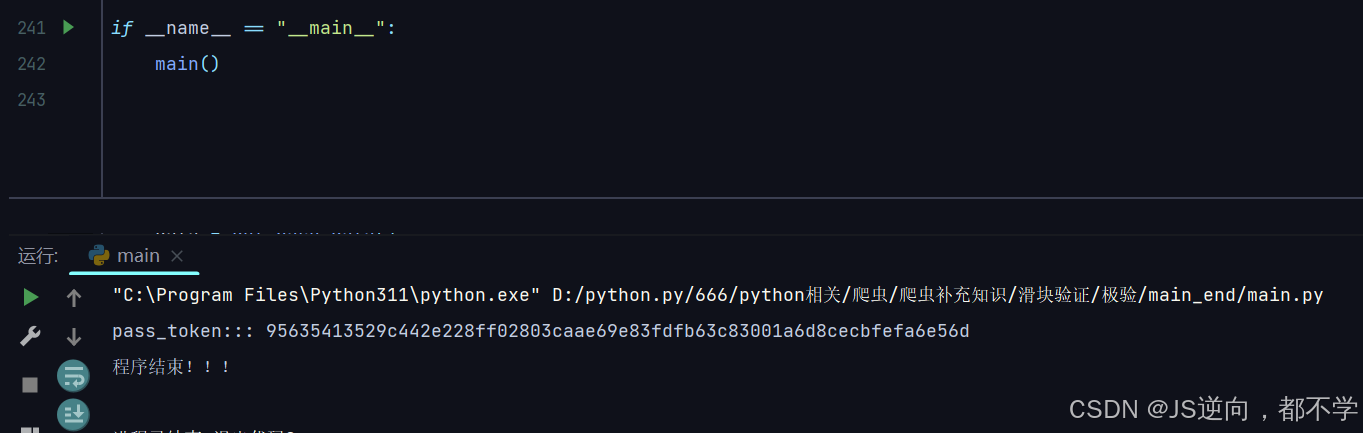The height and width of the screenshot is (433, 1363).
Task: Run script via gutter arrow at line 241
Action: click(68, 27)
